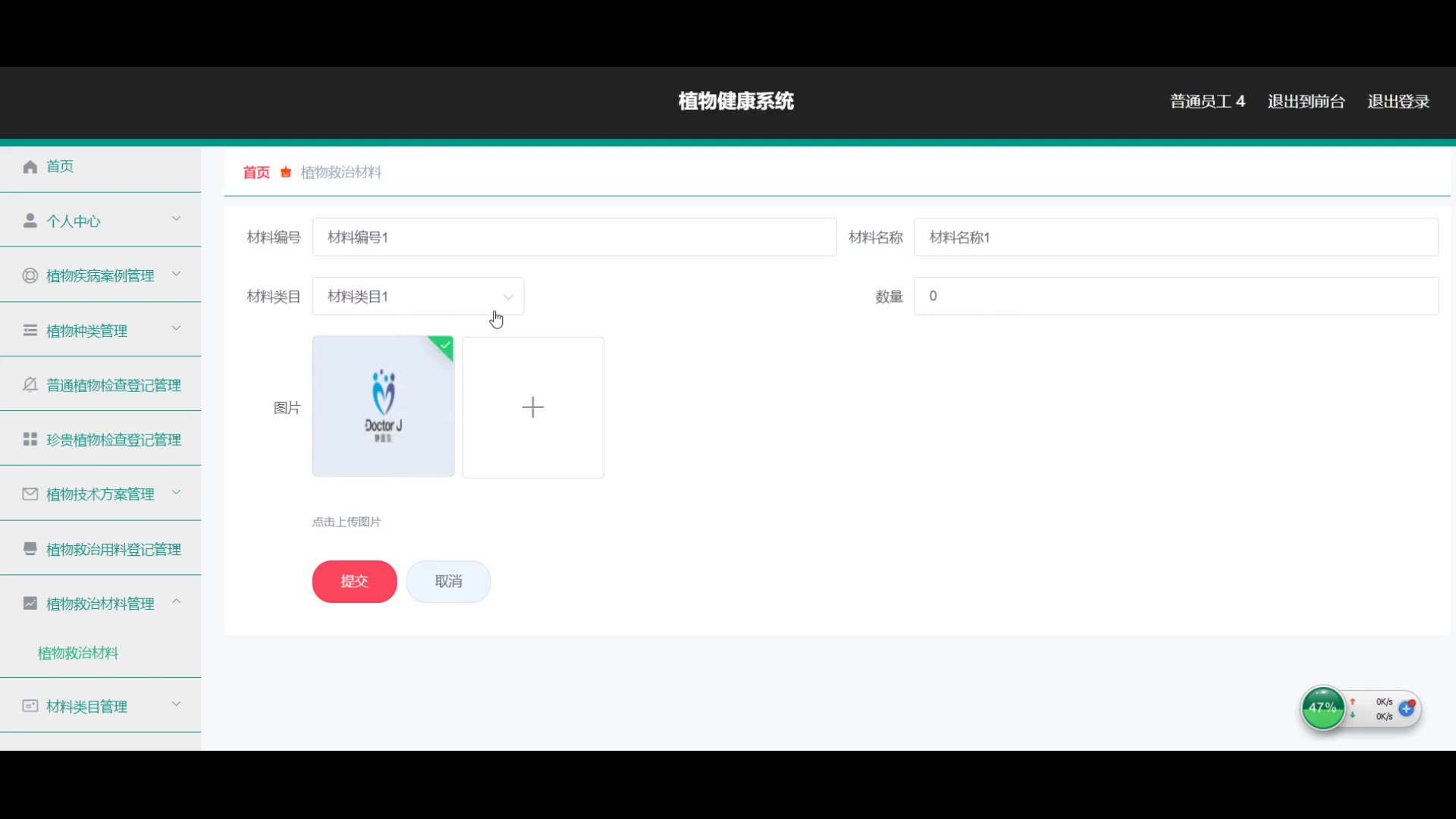Click the plus icon to upload image
1456x819 pixels.
(532, 407)
